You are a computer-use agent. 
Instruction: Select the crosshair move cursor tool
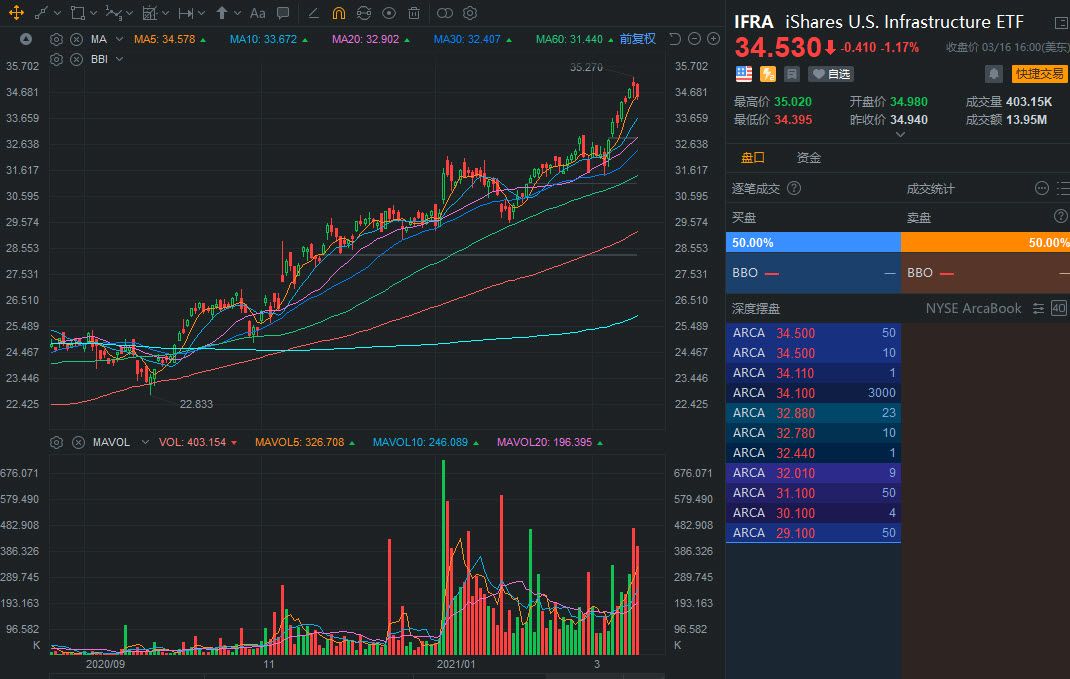[x=16, y=13]
